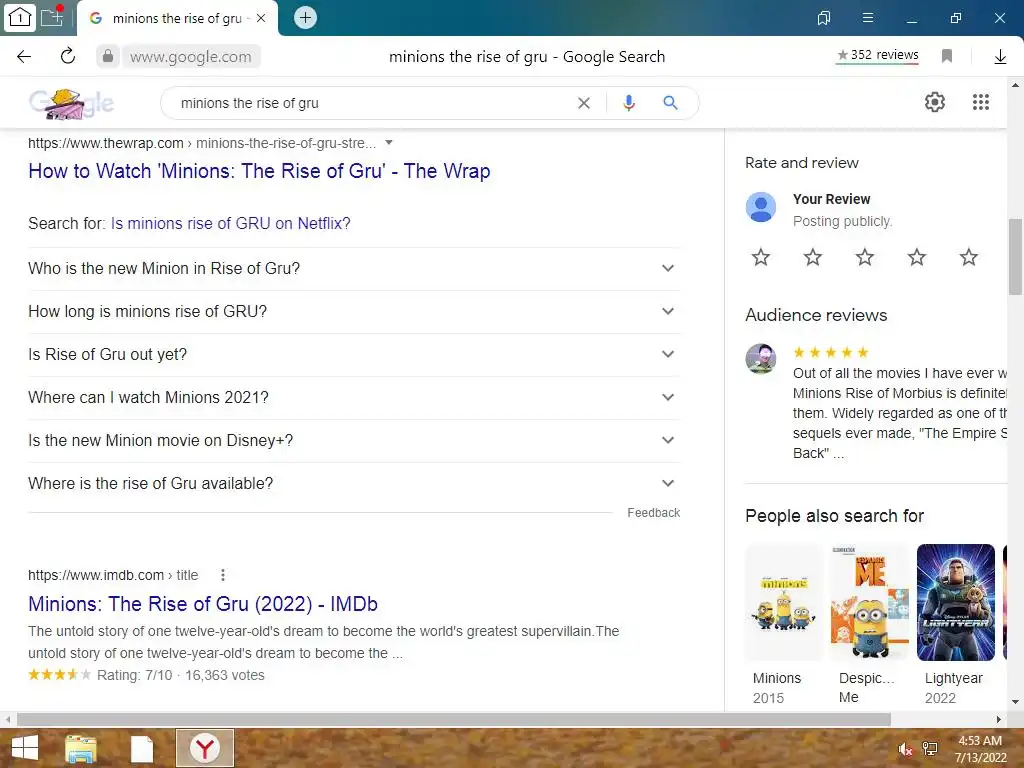This screenshot has width=1024, height=768.
Task: Expand Is the new Minion movie on Disney+
Action: click(x=354, y=441)
